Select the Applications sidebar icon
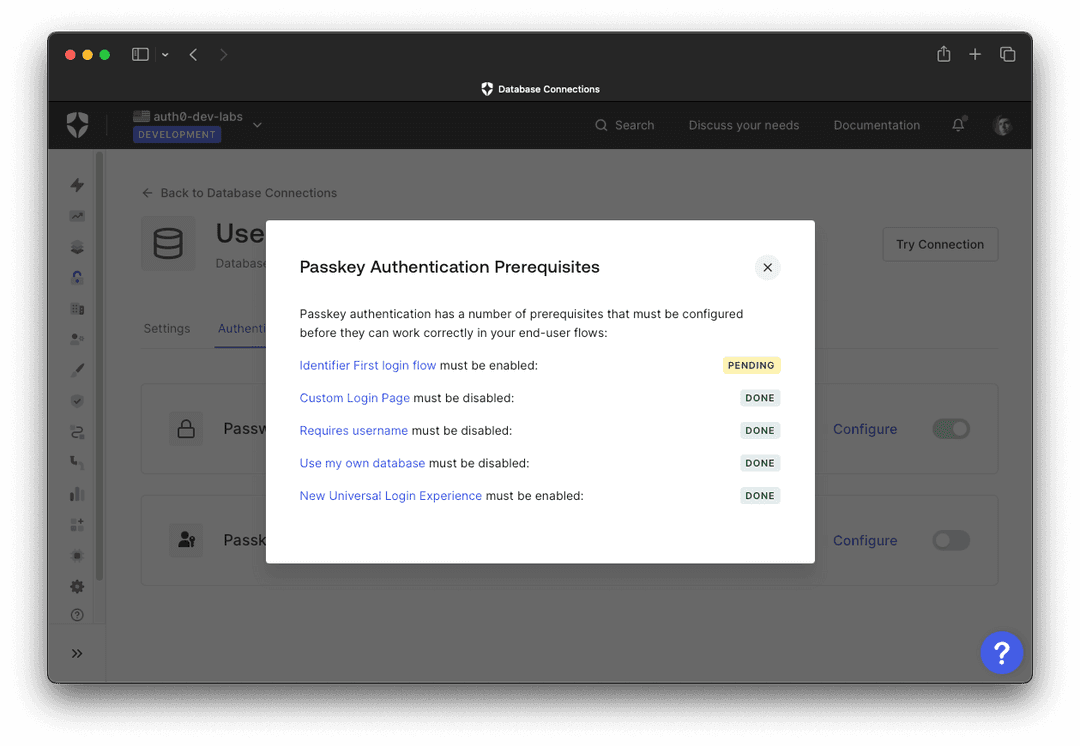Image resolution: width=1080 pixels, height=746 pixels. [77, 246]
